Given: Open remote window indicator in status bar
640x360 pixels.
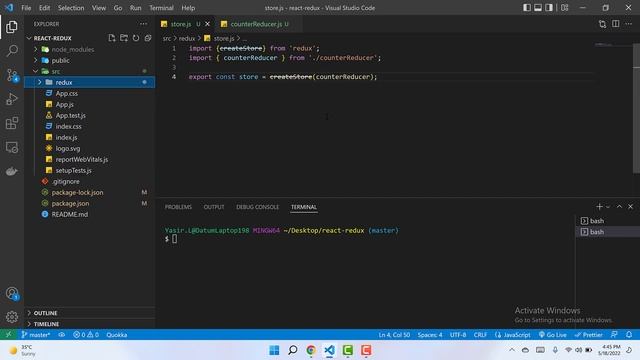Looking at the screenshot, I should 8,335.
